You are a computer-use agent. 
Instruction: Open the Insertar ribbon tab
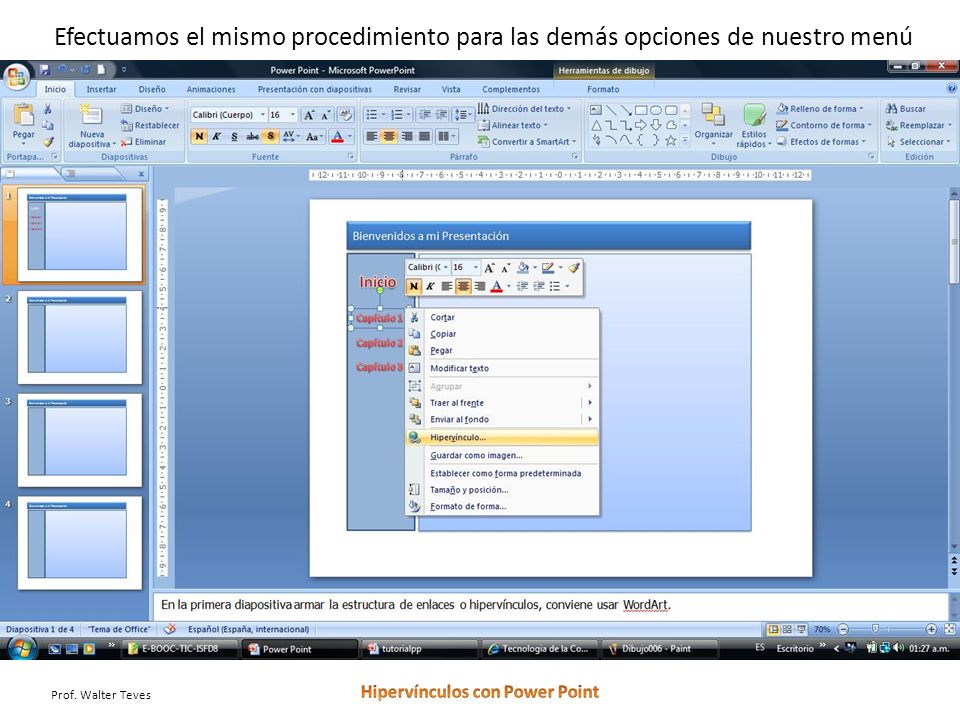[x=101, y=89]
